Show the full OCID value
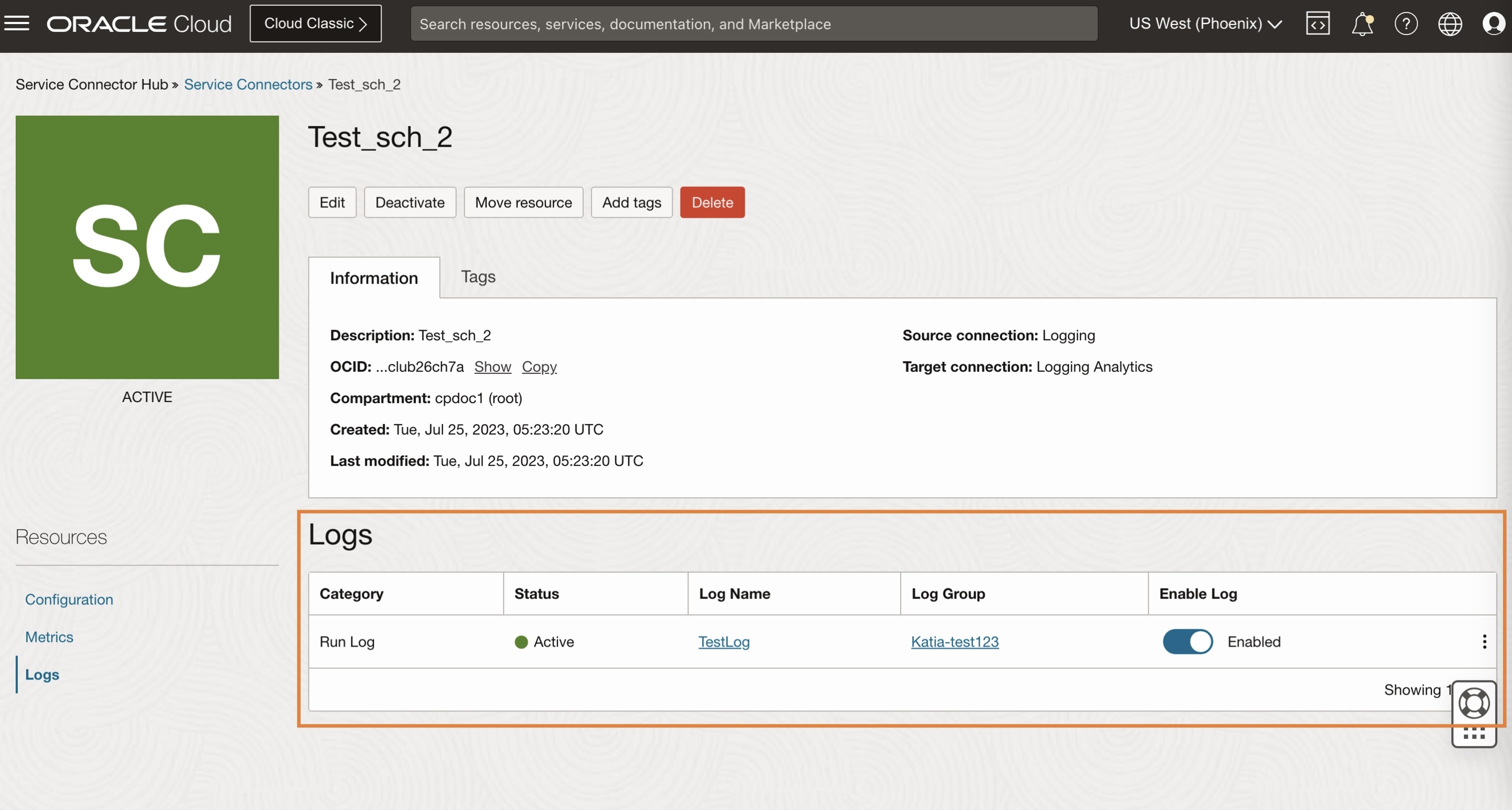Viewport: 1512px width, 810px height. 492,367
